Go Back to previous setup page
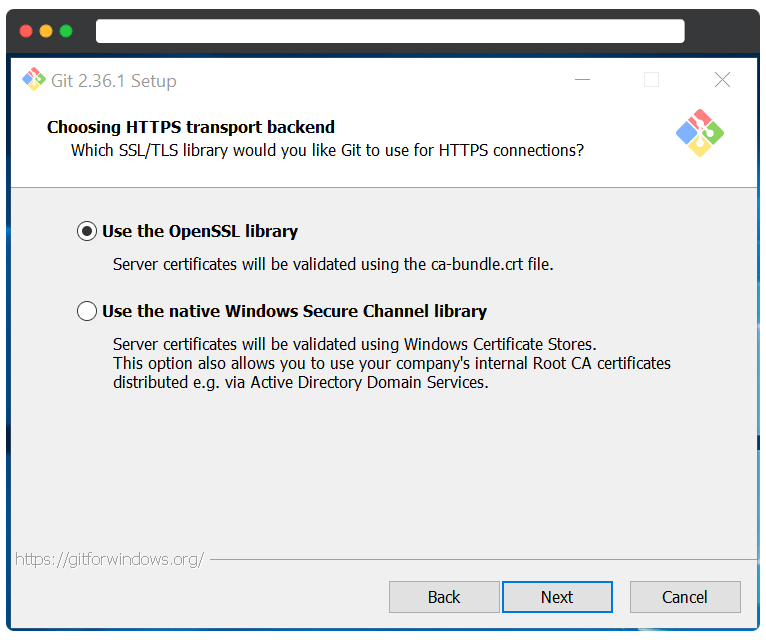This screenshot has height=640, width=766. tap(444, 597)
